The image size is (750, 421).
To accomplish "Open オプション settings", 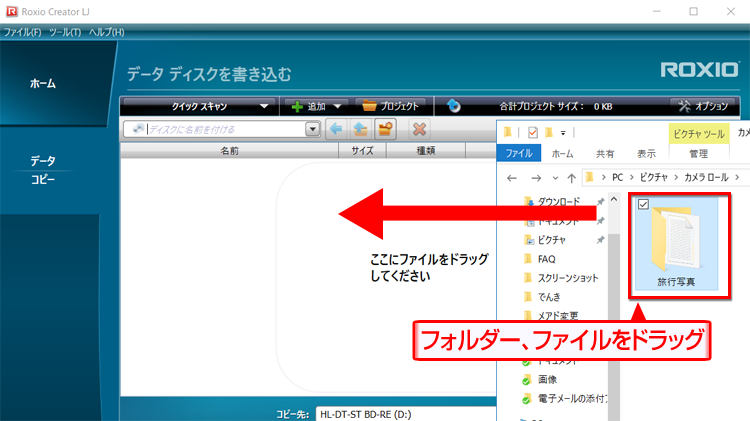I will (703, 106).
